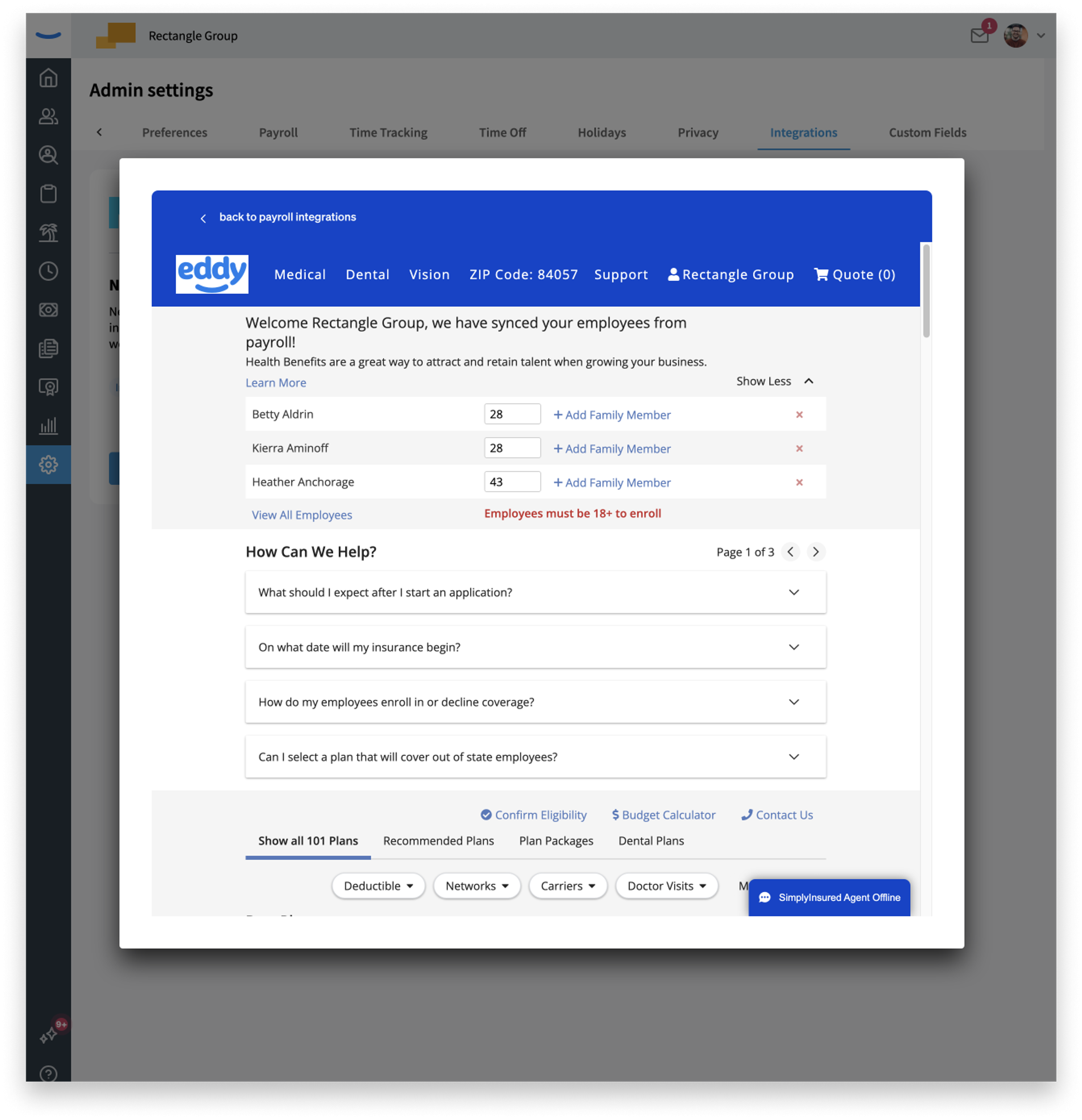Go to next How Can We Help page
The image size is (1082, 1120).
[x=816, y=552]
